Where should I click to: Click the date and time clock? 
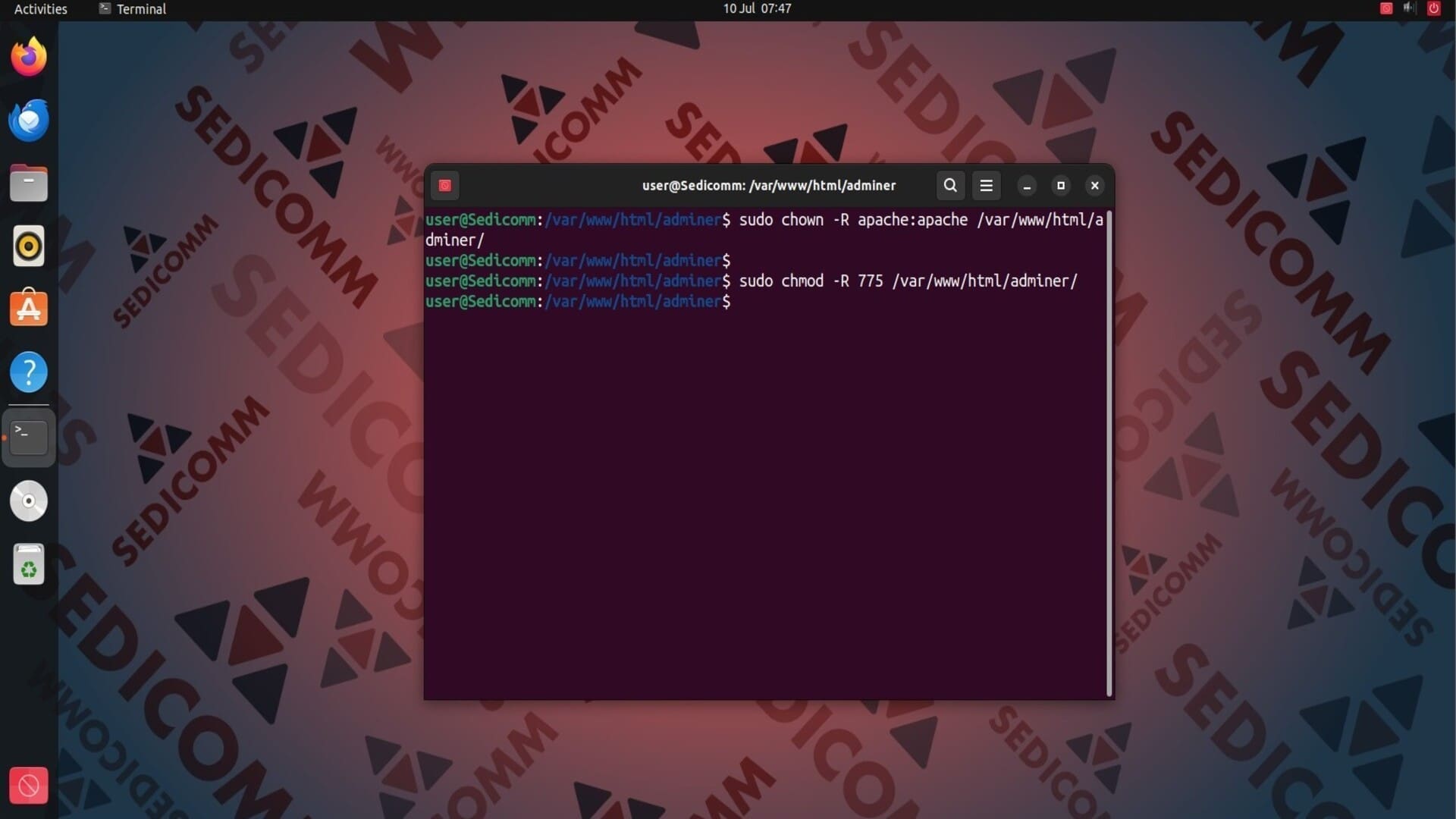(x=756, y=9)
